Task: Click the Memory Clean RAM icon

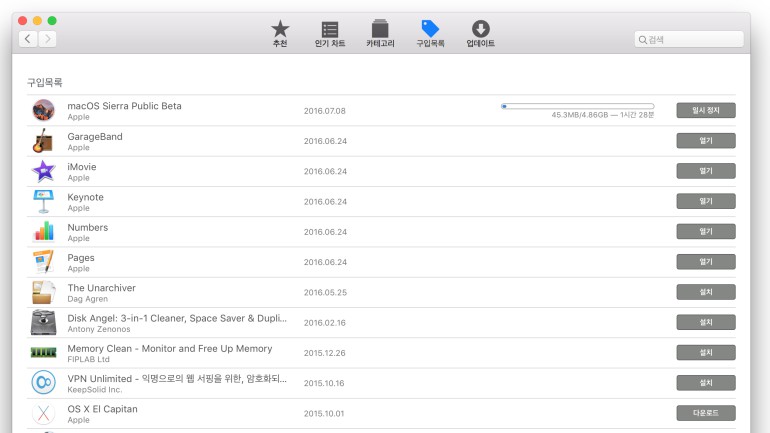Action: point(43,352)
